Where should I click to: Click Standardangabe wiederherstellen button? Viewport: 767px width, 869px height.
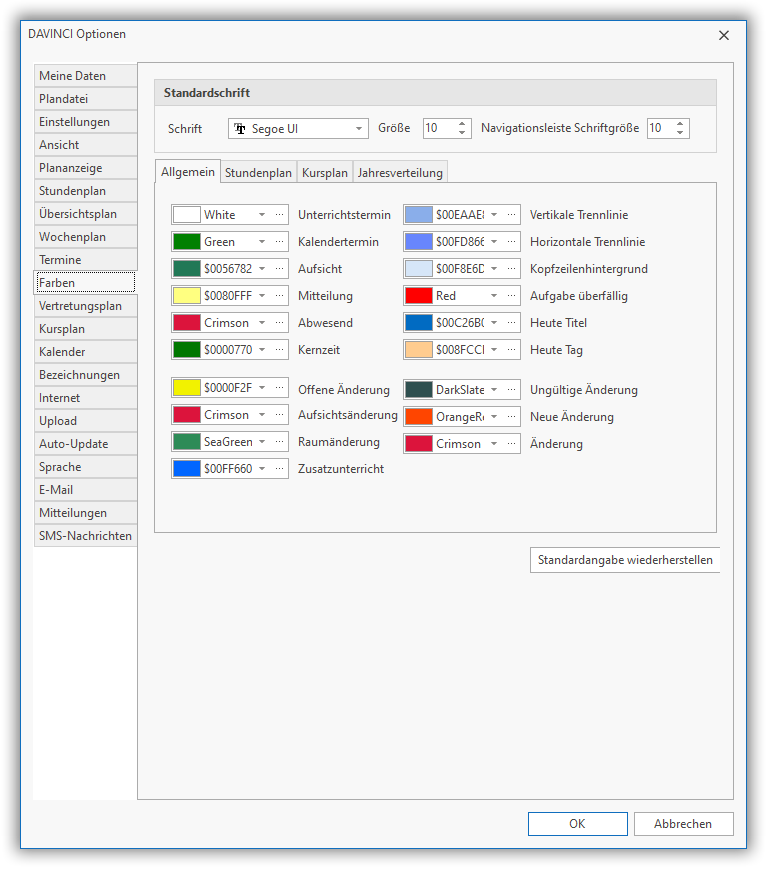click(x=625, y=560)
